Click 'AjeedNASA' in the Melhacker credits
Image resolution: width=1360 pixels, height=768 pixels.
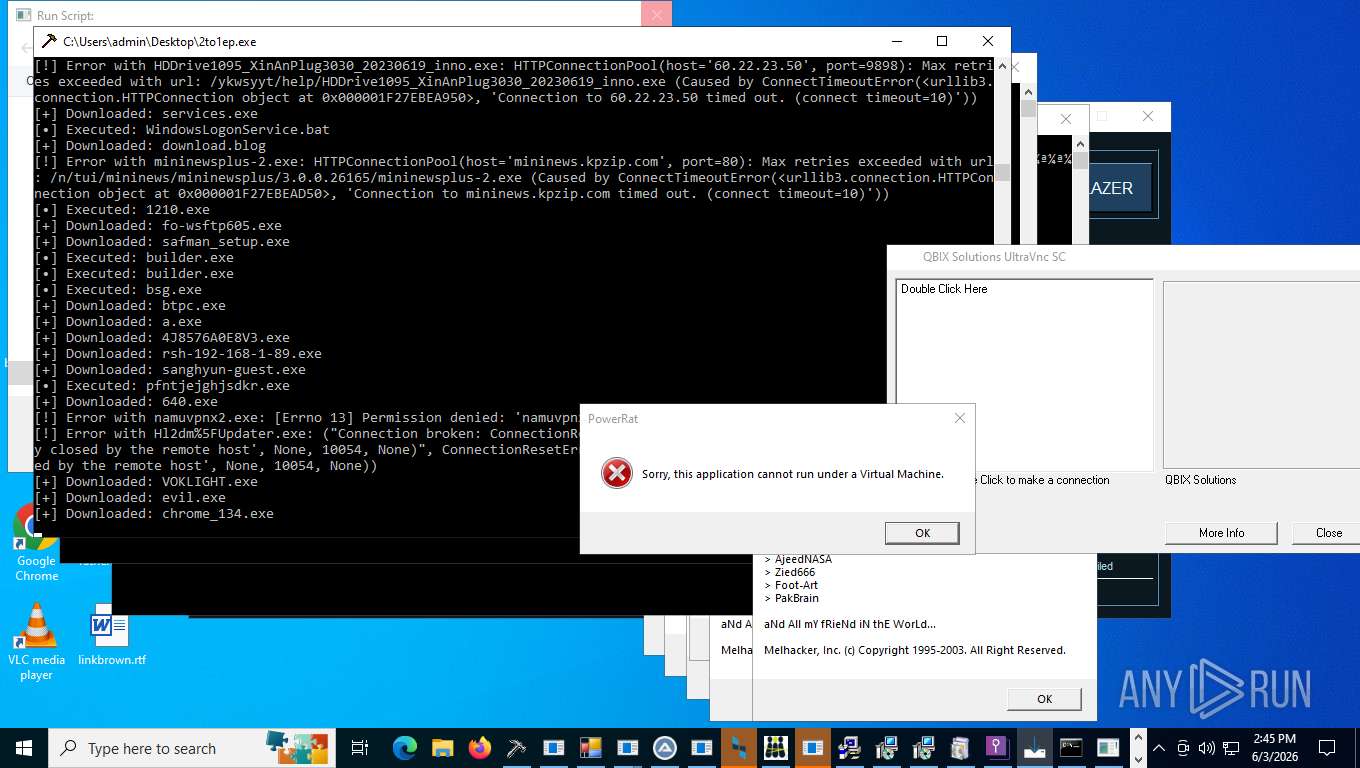tap(803, 559)
